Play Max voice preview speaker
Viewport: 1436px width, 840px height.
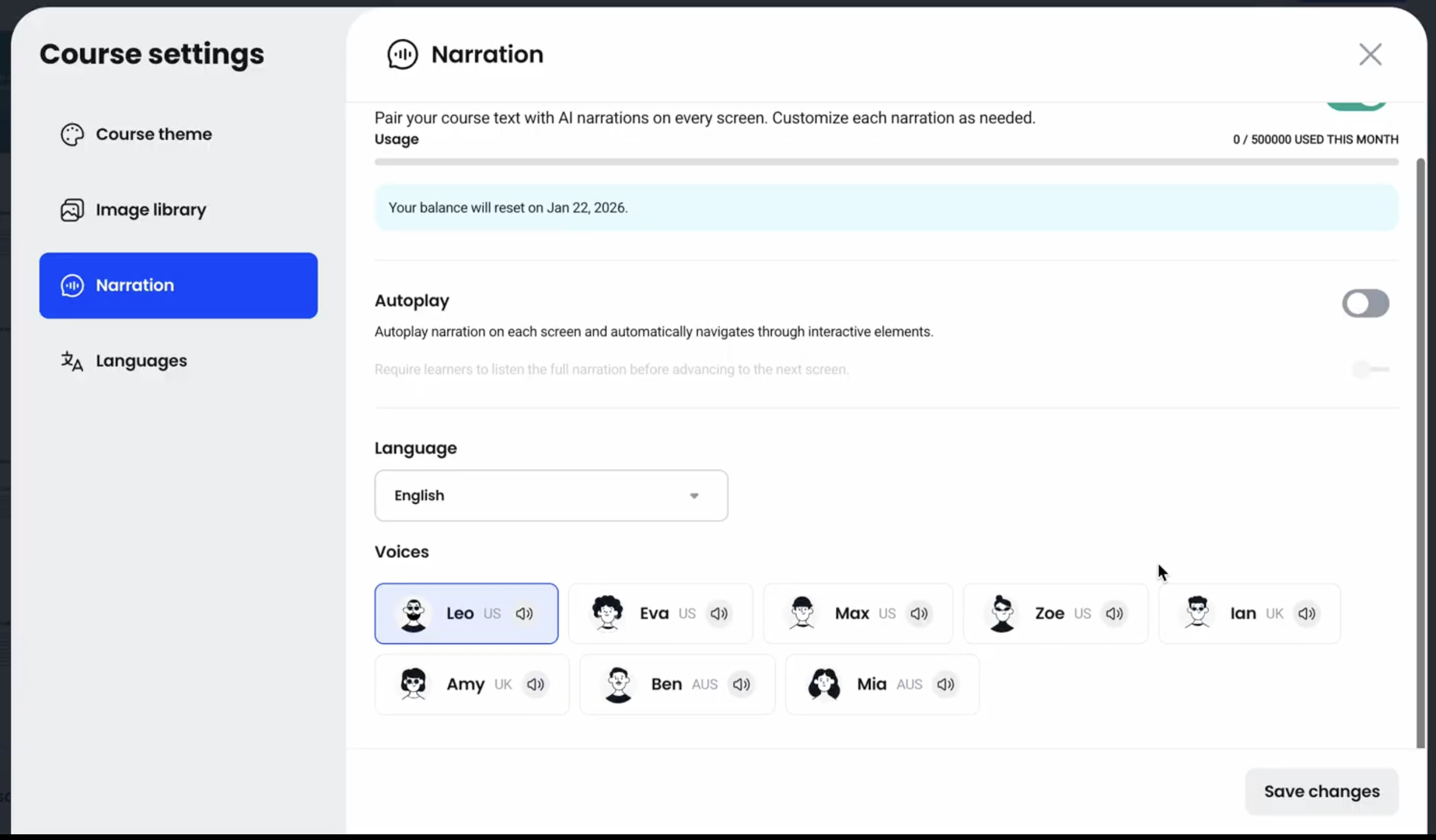click(x=919, y=613)
